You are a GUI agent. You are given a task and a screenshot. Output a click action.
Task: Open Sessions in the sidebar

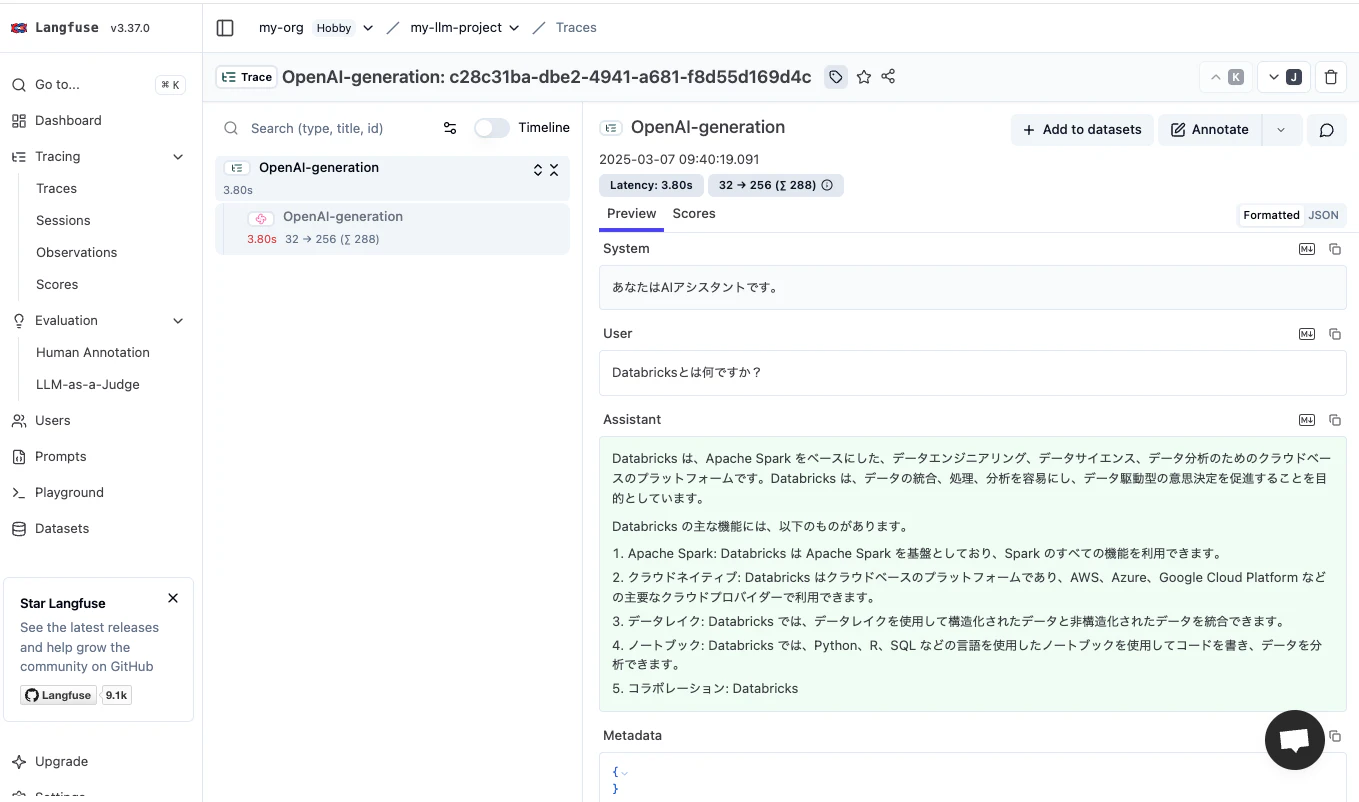[x=63, y=220]
